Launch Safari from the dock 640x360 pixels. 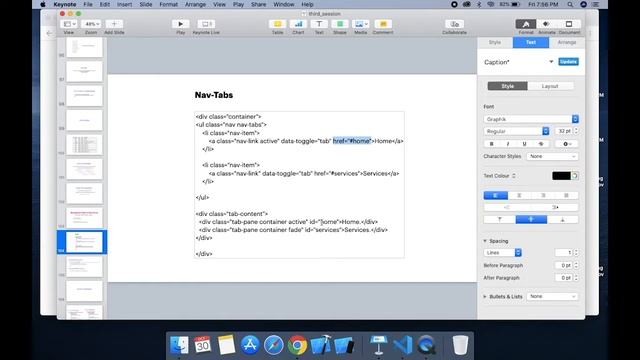[273, 345]
